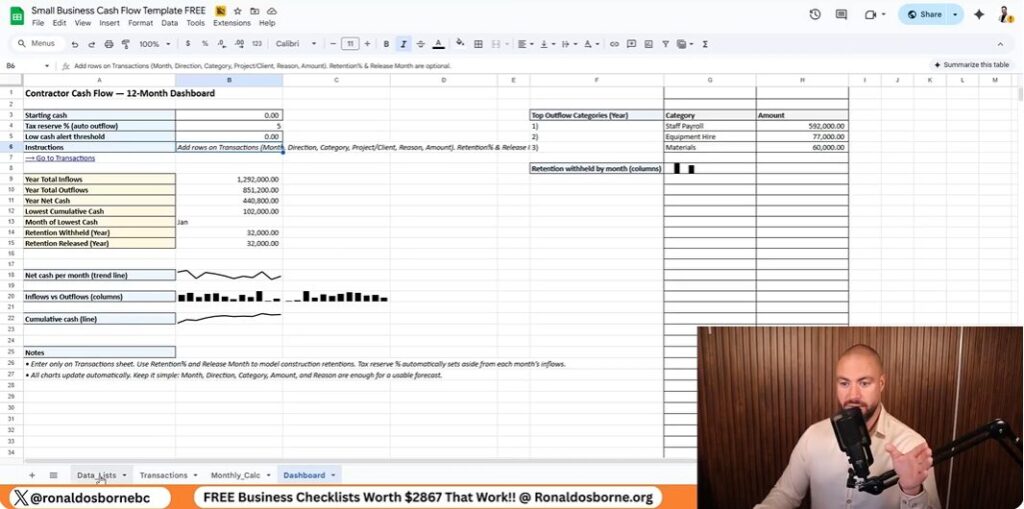Increase decimal places
1024x509 pixels.
pos(239,44)
